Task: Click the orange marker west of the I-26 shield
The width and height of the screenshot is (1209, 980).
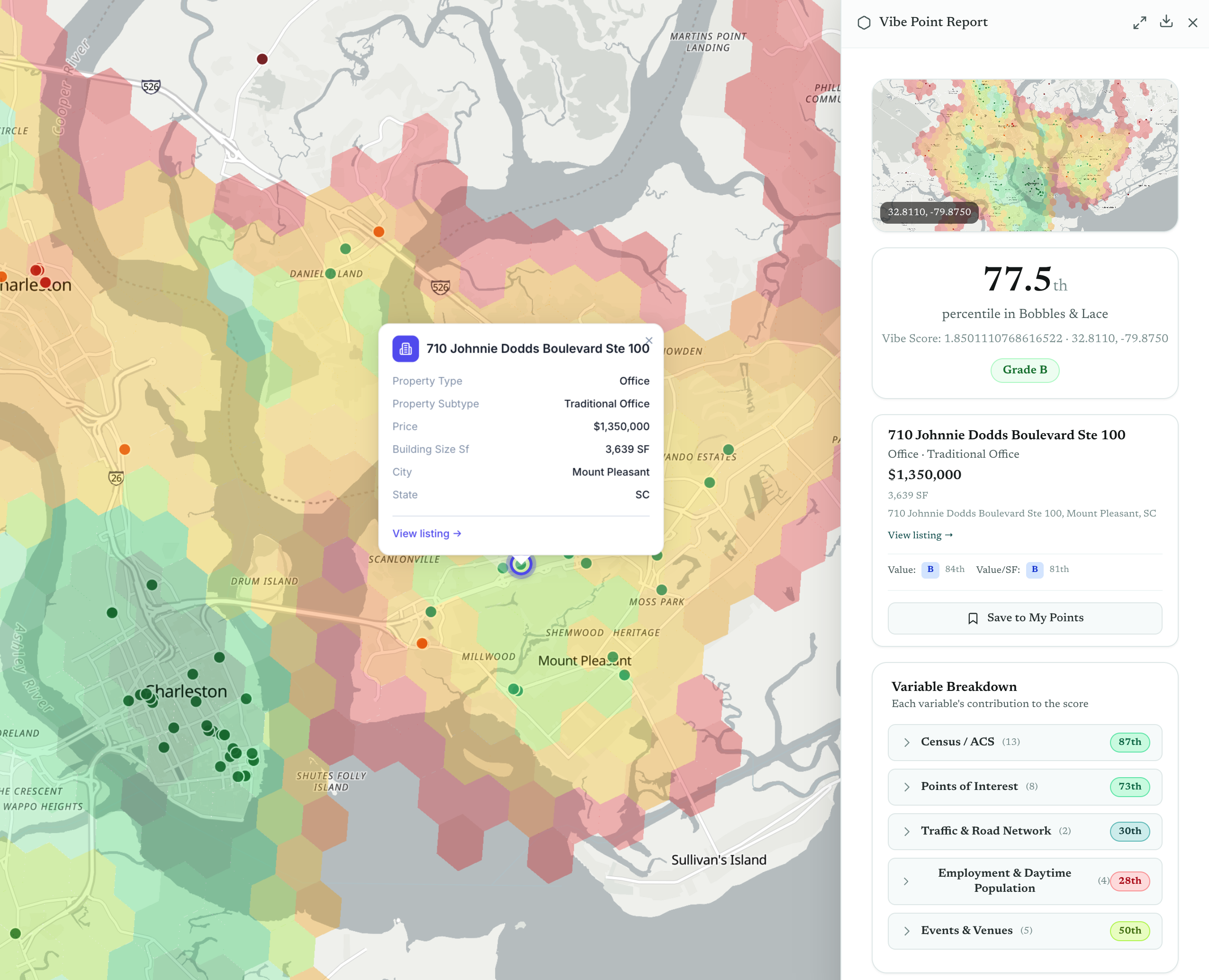Action: coord(125,449)
